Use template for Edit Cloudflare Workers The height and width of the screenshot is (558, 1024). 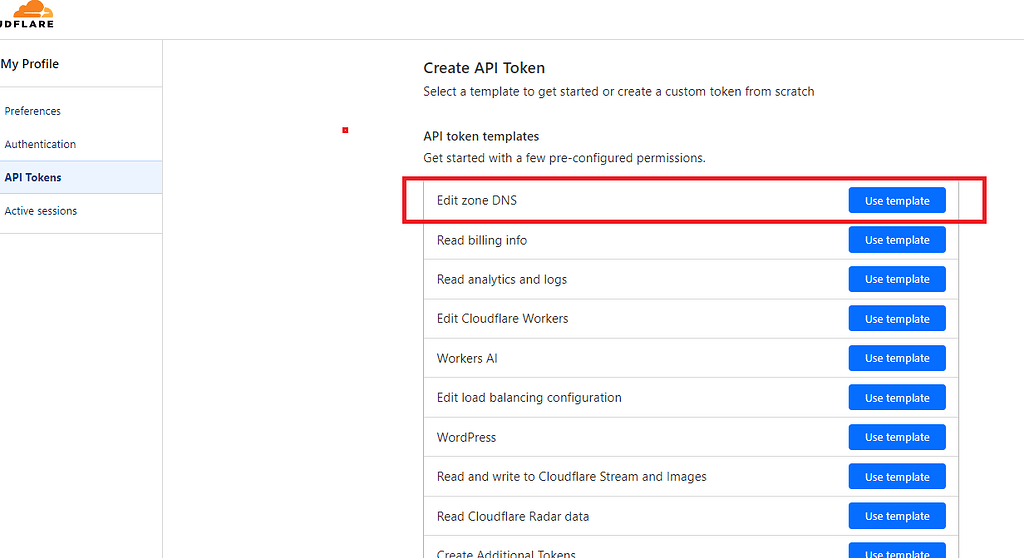(x=897, y=319)
